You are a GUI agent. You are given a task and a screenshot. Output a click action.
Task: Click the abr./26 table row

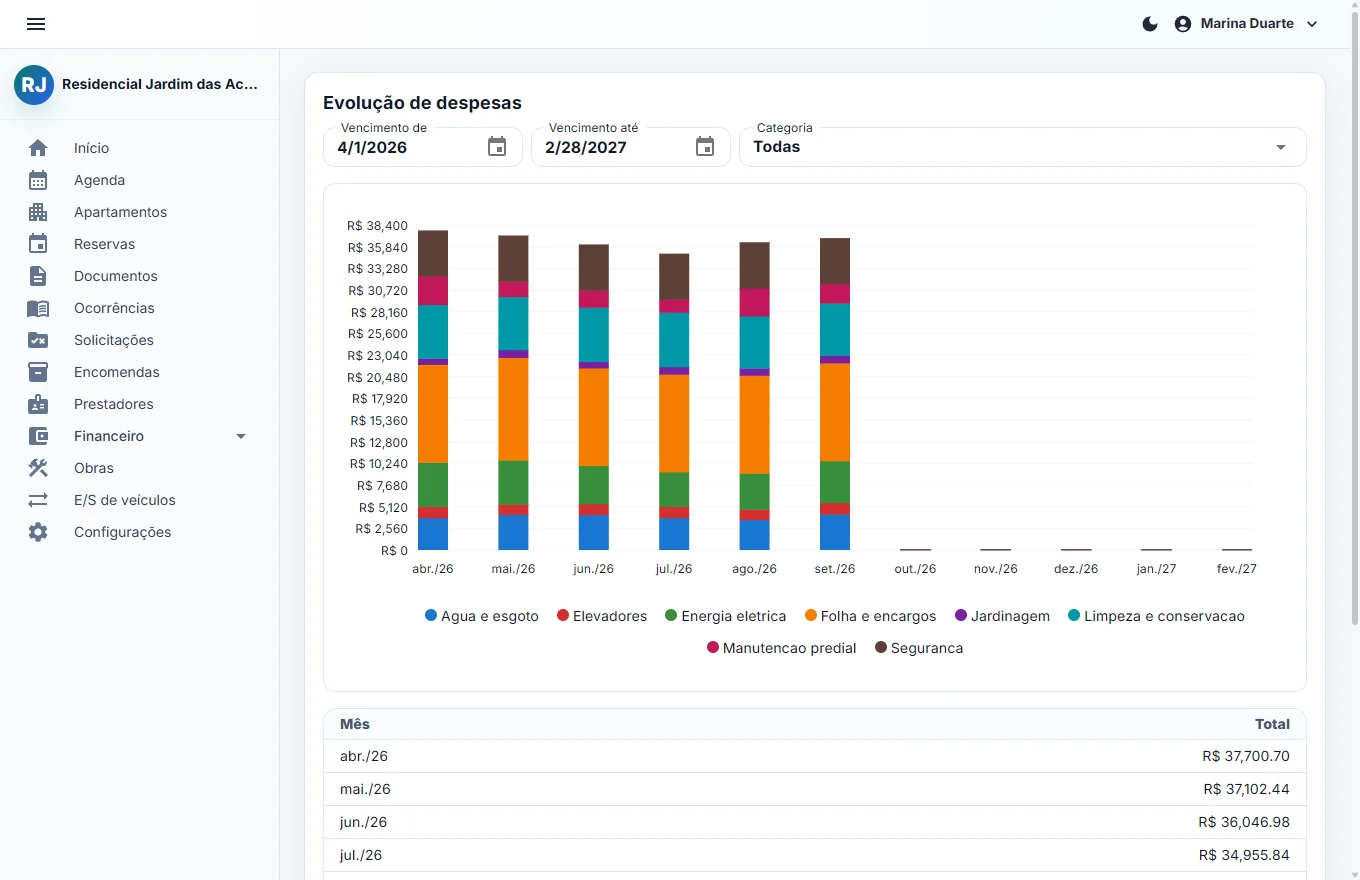[815, 757]
